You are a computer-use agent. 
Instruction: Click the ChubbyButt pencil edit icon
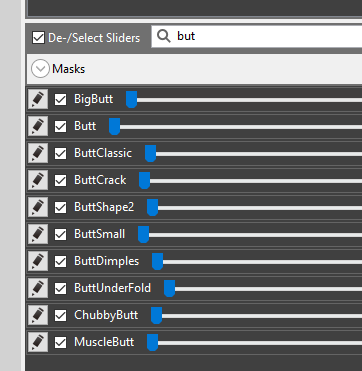[38, 315]
